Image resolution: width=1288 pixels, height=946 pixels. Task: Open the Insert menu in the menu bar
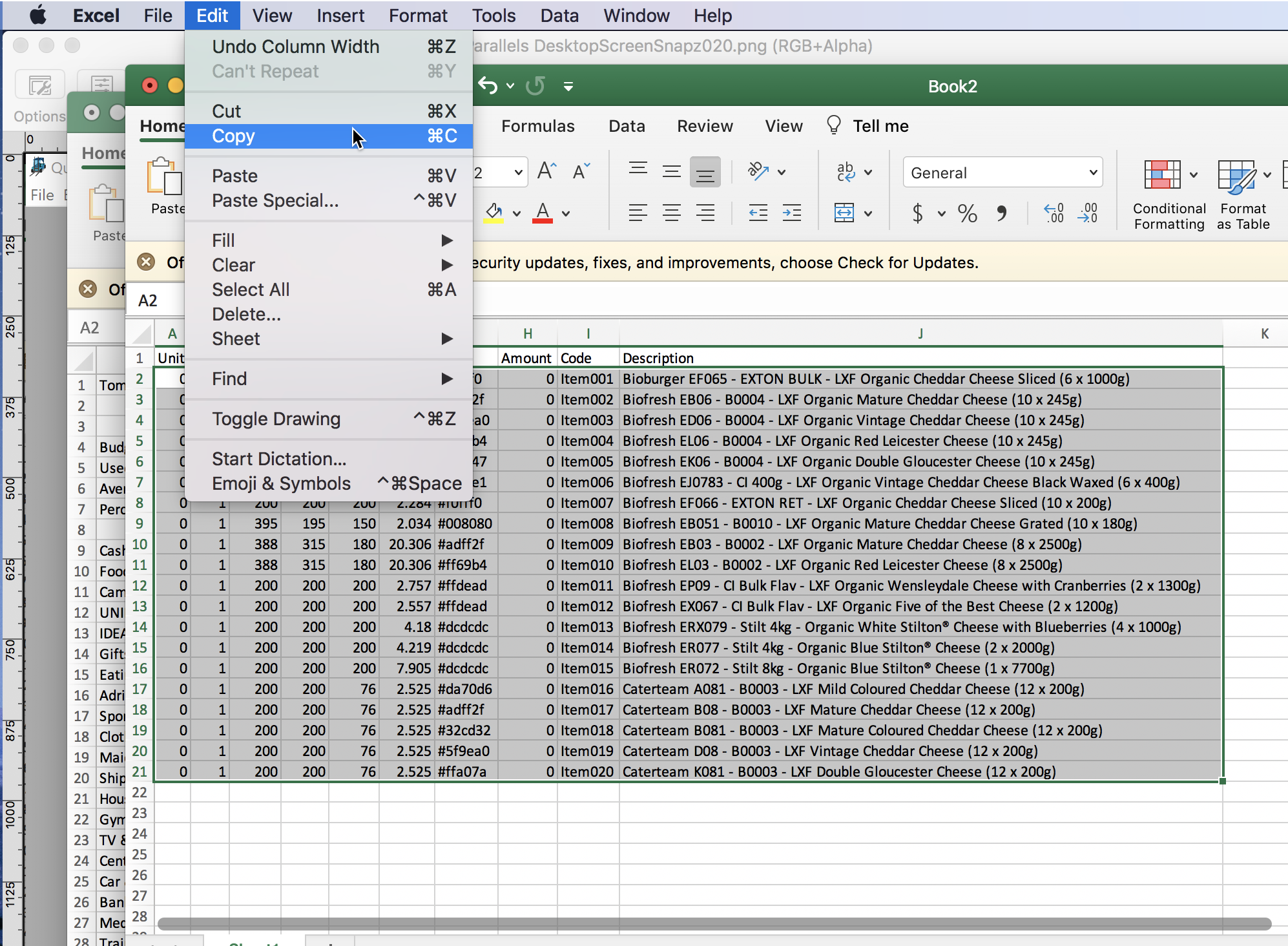coord(340,16)
